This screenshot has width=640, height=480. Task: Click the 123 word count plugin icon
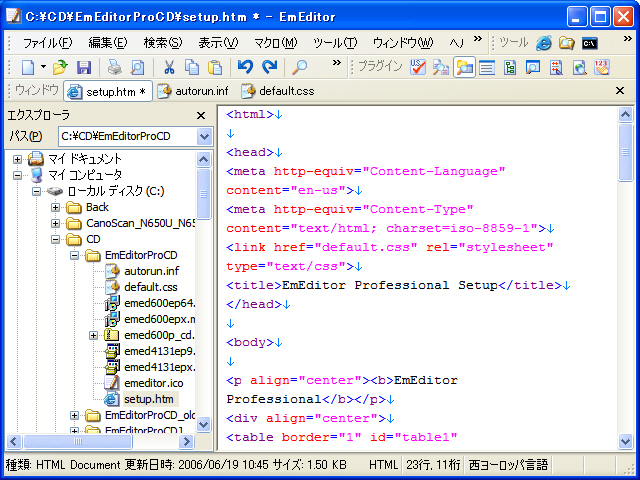pos(602,67)
